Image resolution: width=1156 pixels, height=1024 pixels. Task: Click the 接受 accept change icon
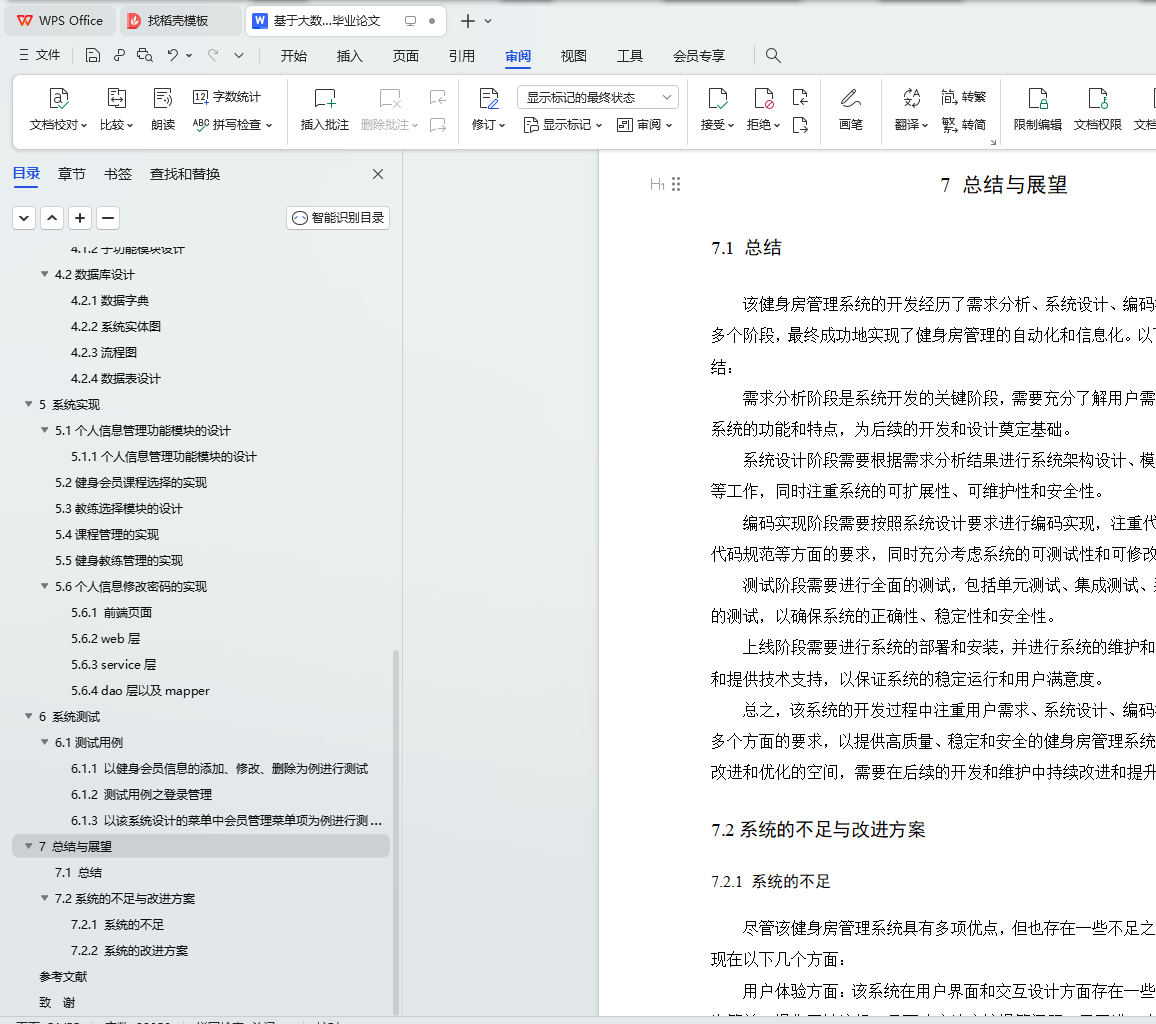coord(717,99)
